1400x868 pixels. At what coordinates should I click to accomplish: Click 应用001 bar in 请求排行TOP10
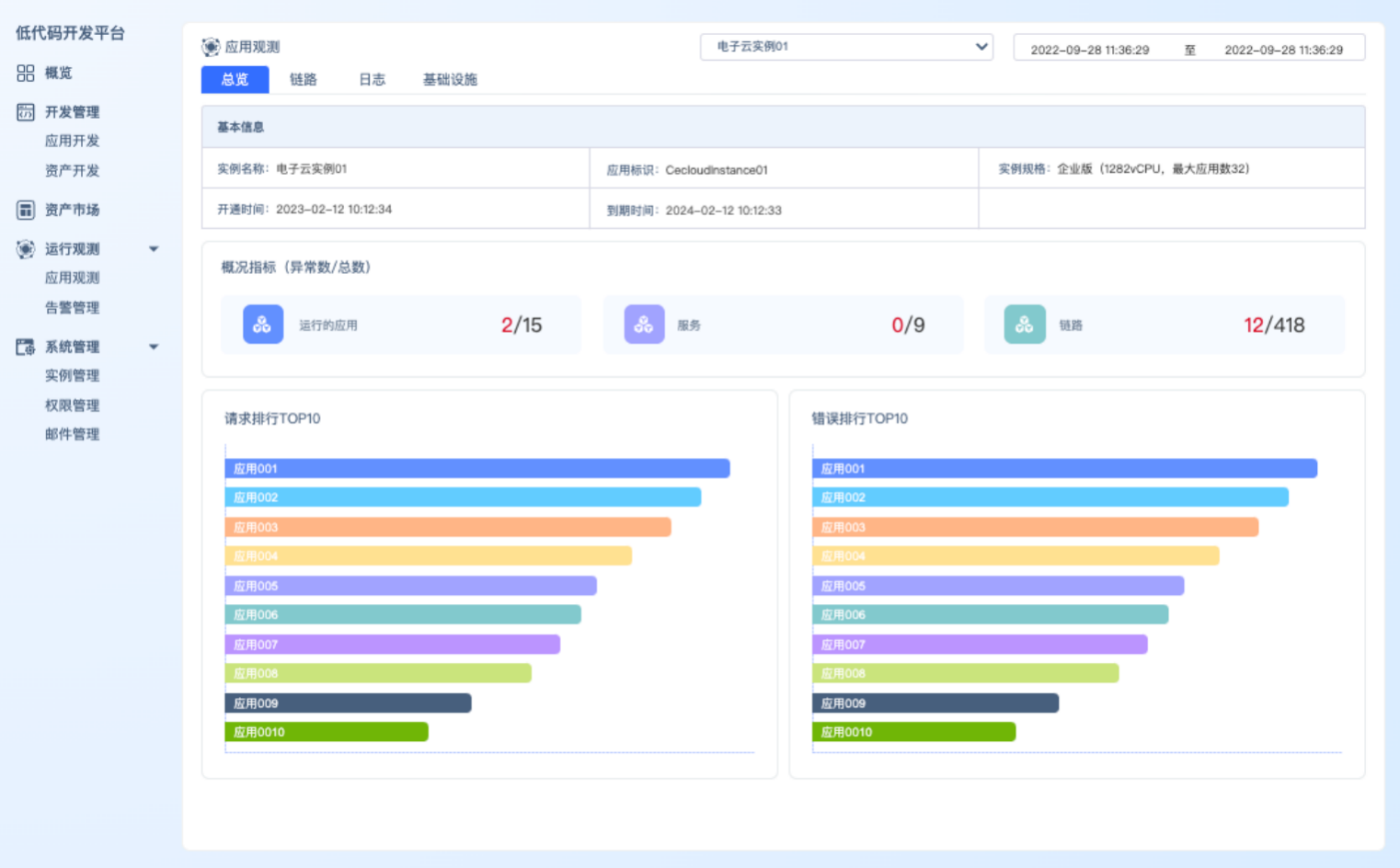click(x=477, y=469)
